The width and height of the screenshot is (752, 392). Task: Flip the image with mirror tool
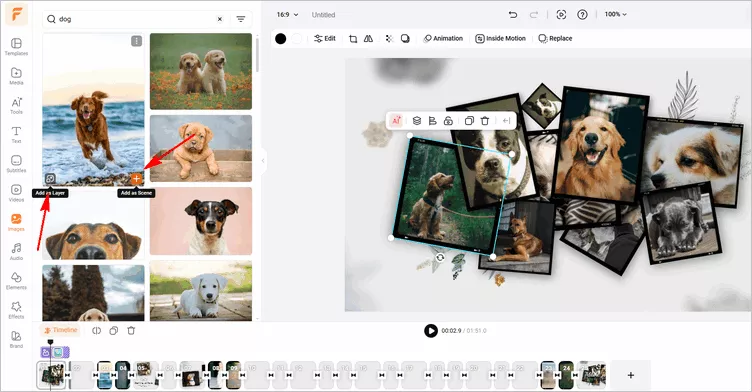pos(368,39)
